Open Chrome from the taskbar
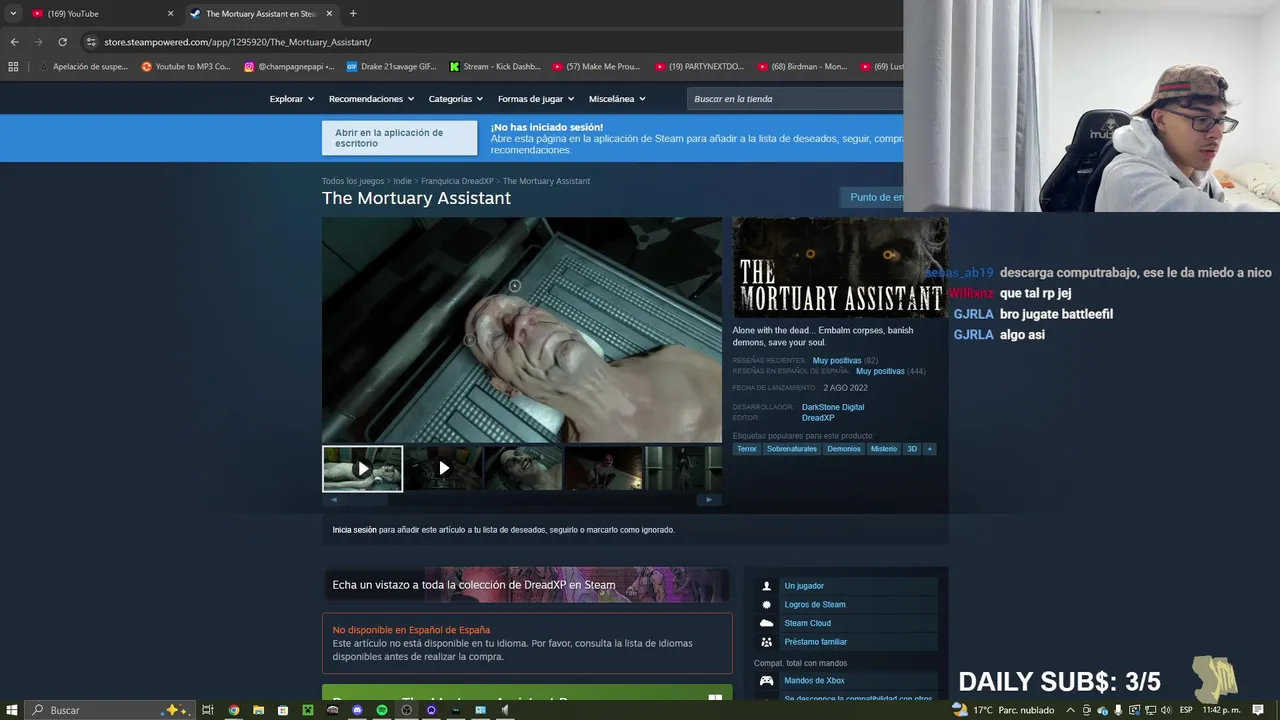This screenshot has height=720, width=1280. [233, 710]
